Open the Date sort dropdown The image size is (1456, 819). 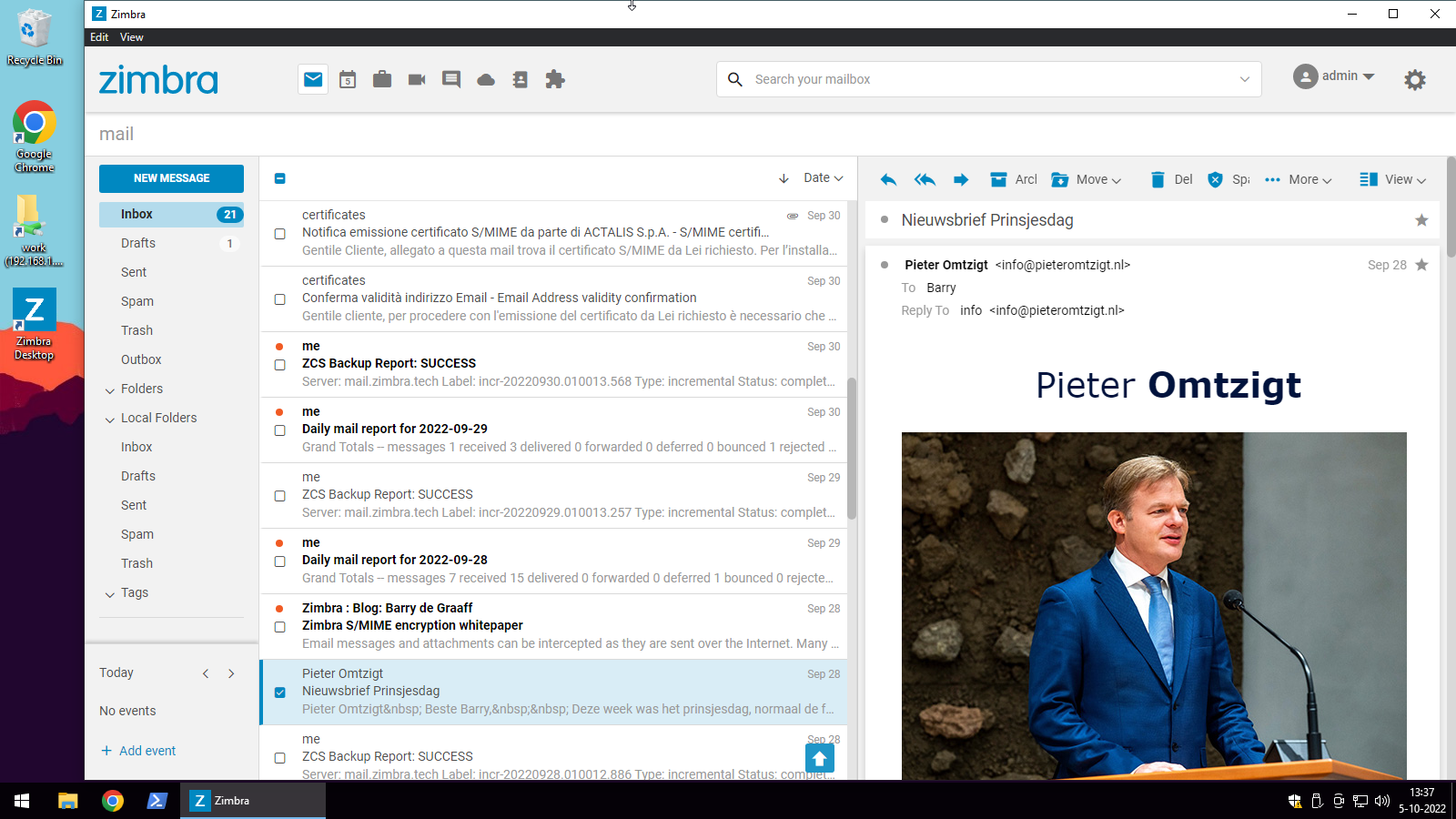(820, 177)
